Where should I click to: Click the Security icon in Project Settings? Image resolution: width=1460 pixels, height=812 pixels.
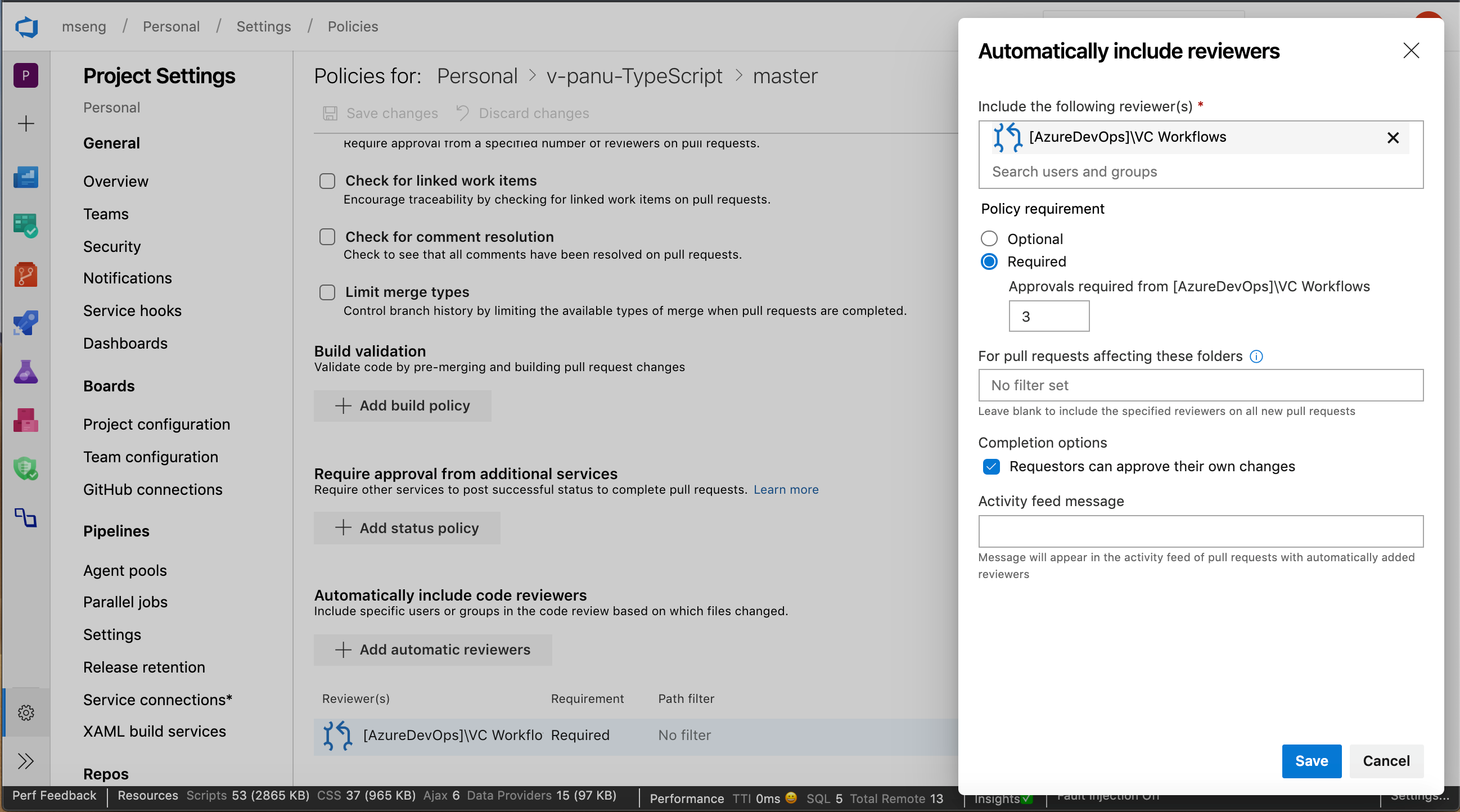112,245
